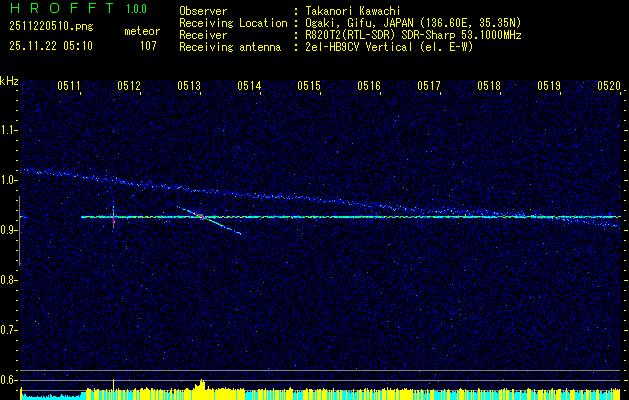629x400 pixels.
Task: Click the yellow signal level peak at bottom
Action: (x=202, y=384)
